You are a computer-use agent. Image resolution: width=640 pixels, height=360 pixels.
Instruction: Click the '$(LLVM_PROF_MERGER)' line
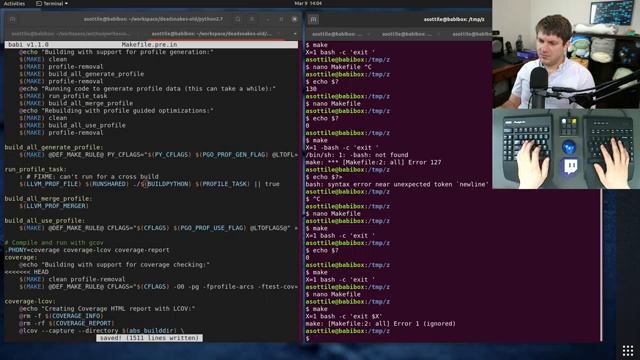(x=53, y=206)
